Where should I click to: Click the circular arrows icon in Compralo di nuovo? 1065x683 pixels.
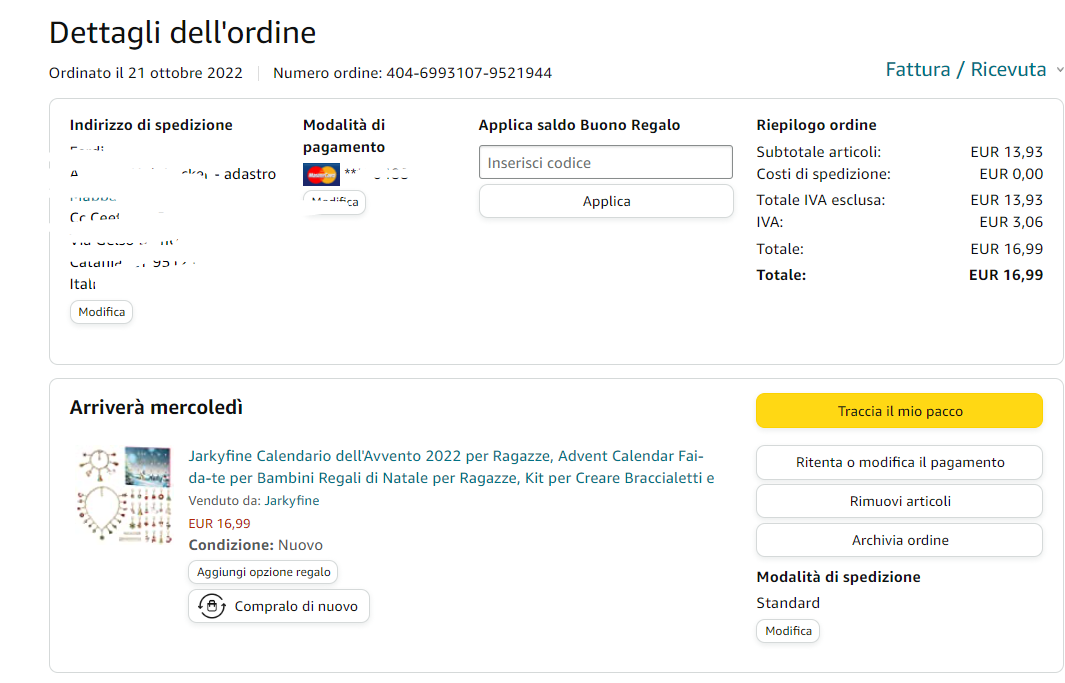click(x=211, y=606)
